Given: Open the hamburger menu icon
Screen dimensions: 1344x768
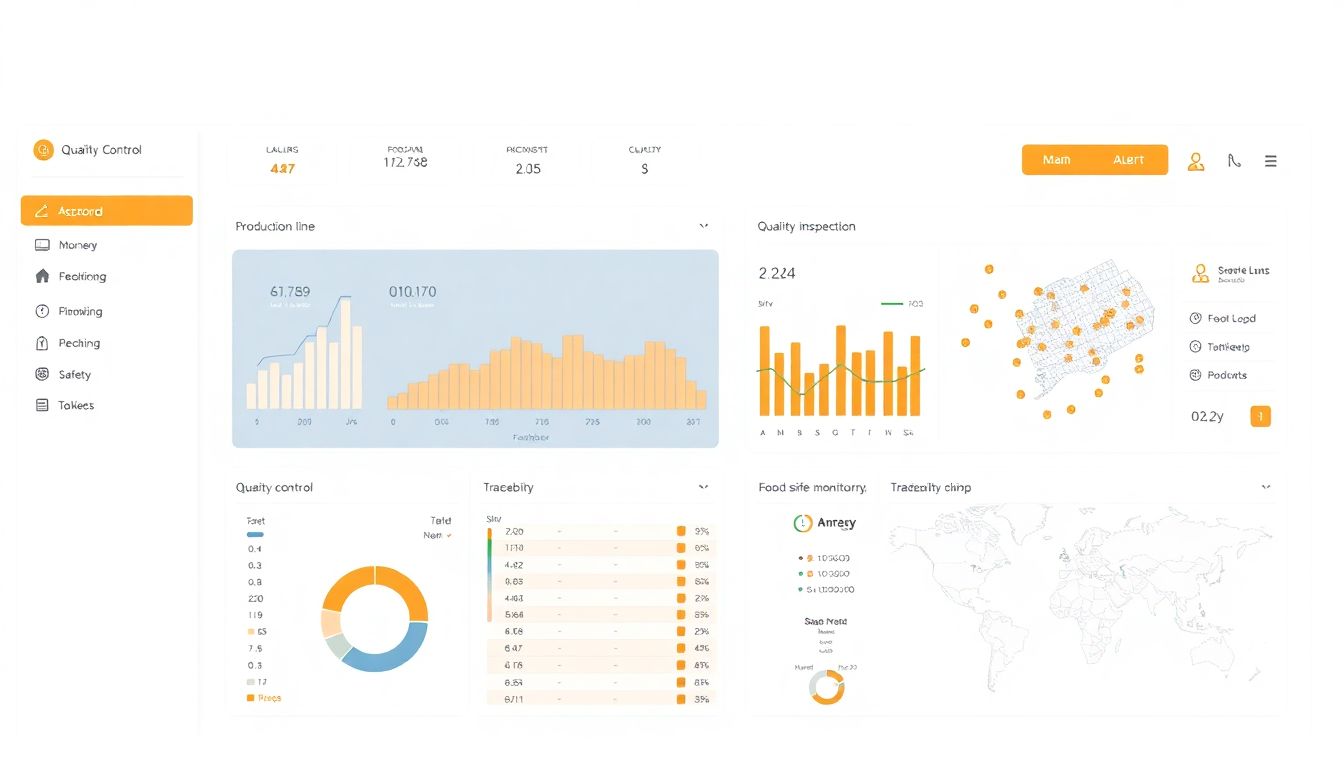Looking at the screenshot, I should click(x=1271, y=161).
